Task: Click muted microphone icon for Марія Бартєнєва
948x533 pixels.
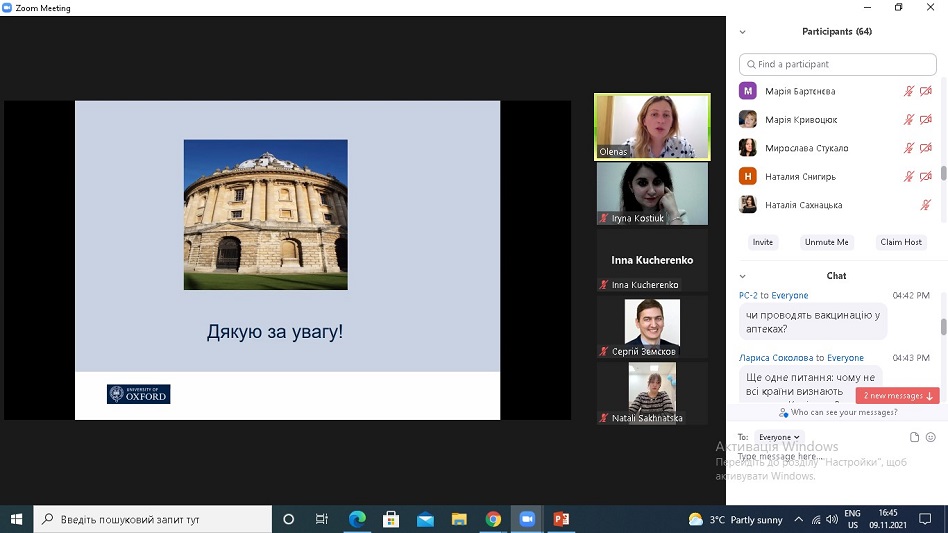Action: [x=909, y=91]
